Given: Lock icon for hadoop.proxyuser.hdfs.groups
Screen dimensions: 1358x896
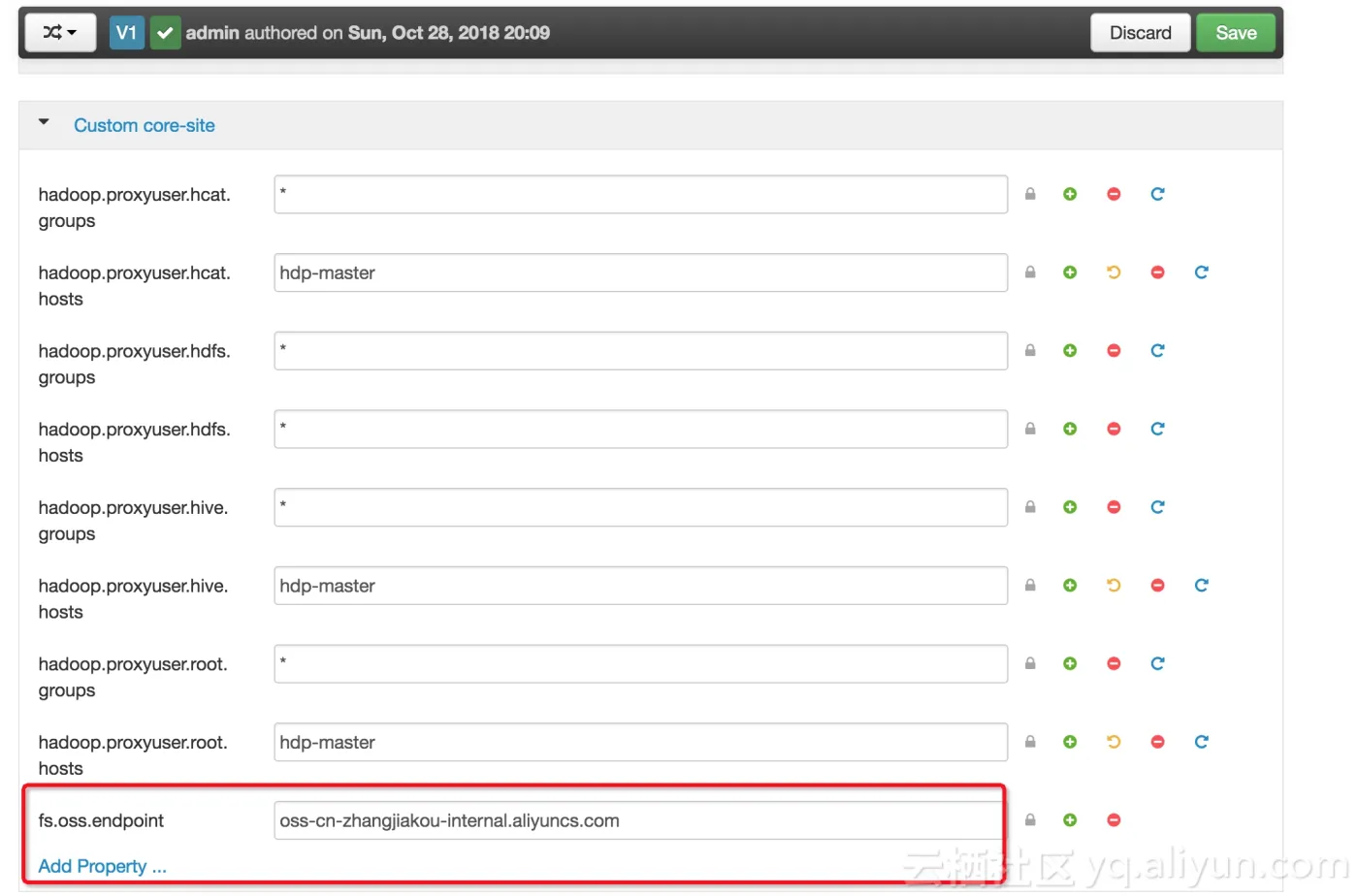Looking at the screenshot, I should (x=1030, y=351).
